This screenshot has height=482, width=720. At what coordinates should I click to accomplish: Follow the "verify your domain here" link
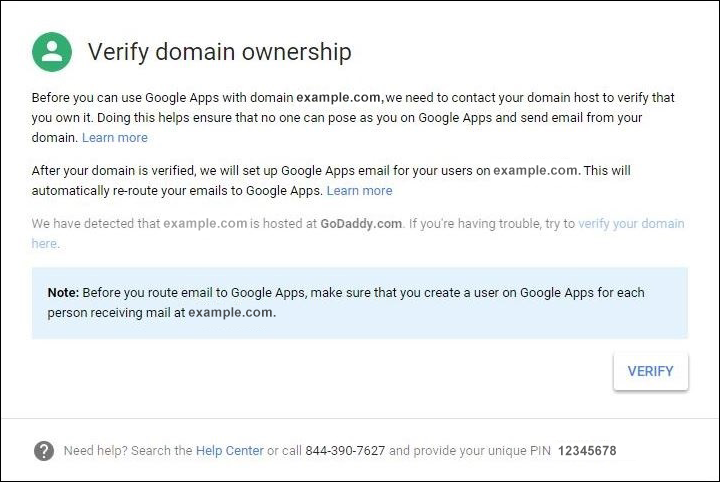631,224
